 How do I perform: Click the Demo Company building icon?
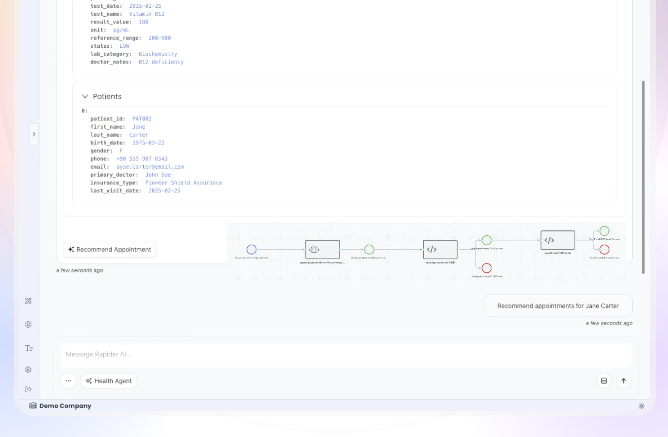[x=33, y=405]
